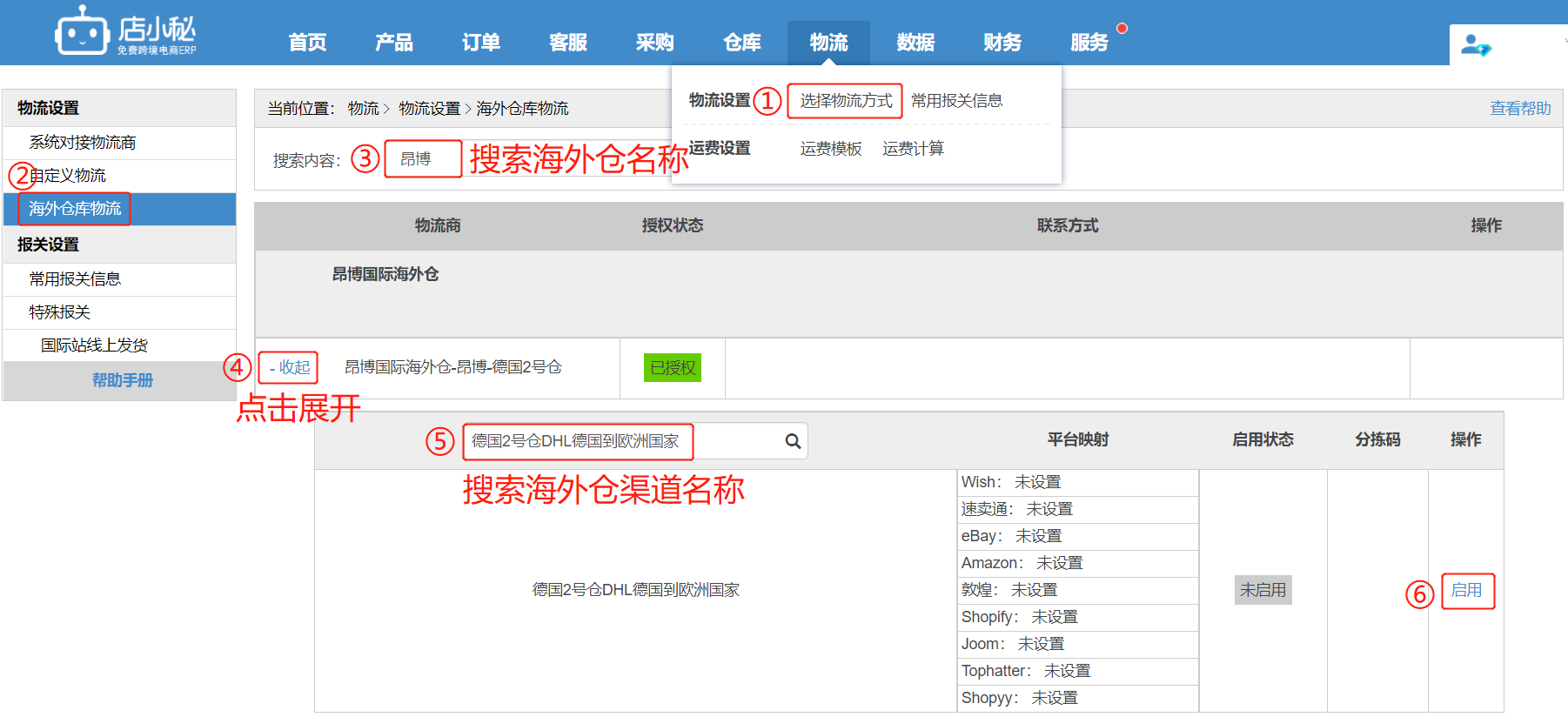Click the Tophatter: 未设置 mapping
Image resolution: width=1568 pixels, height=717 pixels.
1026,672
